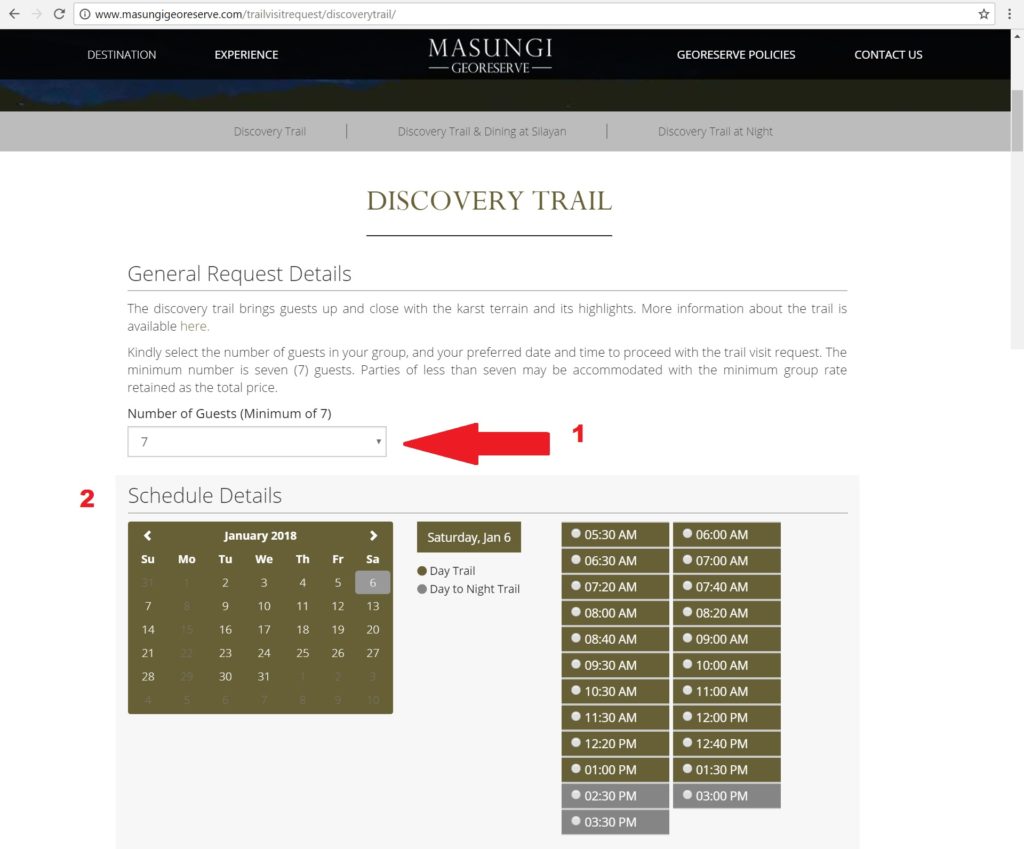Follow the 'here' link for trail information
The height and width of the screenshot is (849, 1024).
click(193, 326)
